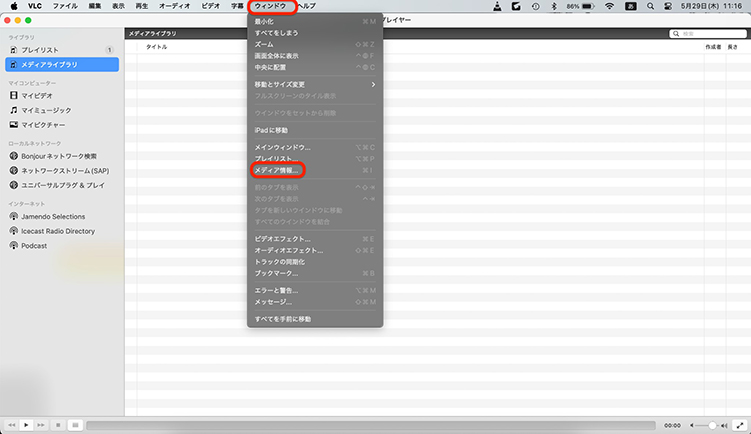Click the play button
The width and height of the screenshot is (751, 434).
pyautogui.click(x=26, y=425)
